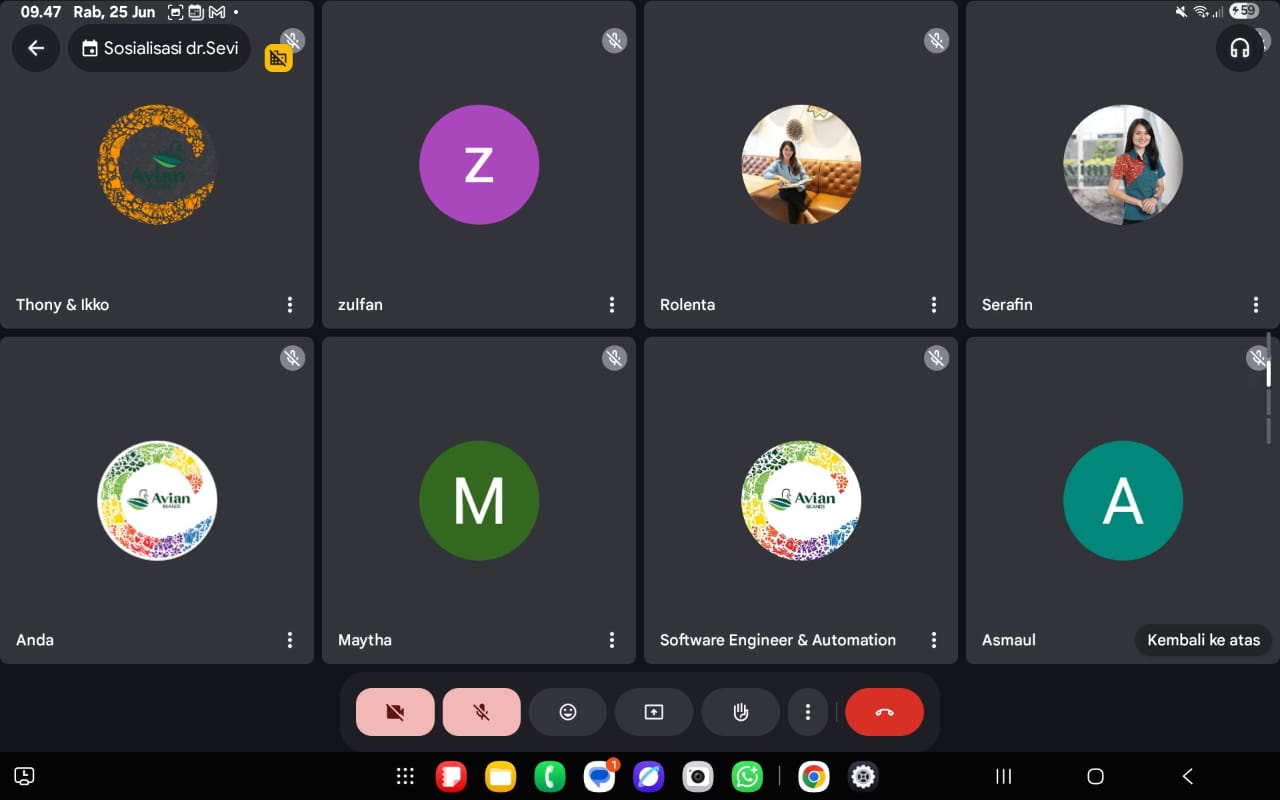Open the audio output headphones selector
The image size is (1280, 800).
pyautogui.click(x=1239, y=48)
